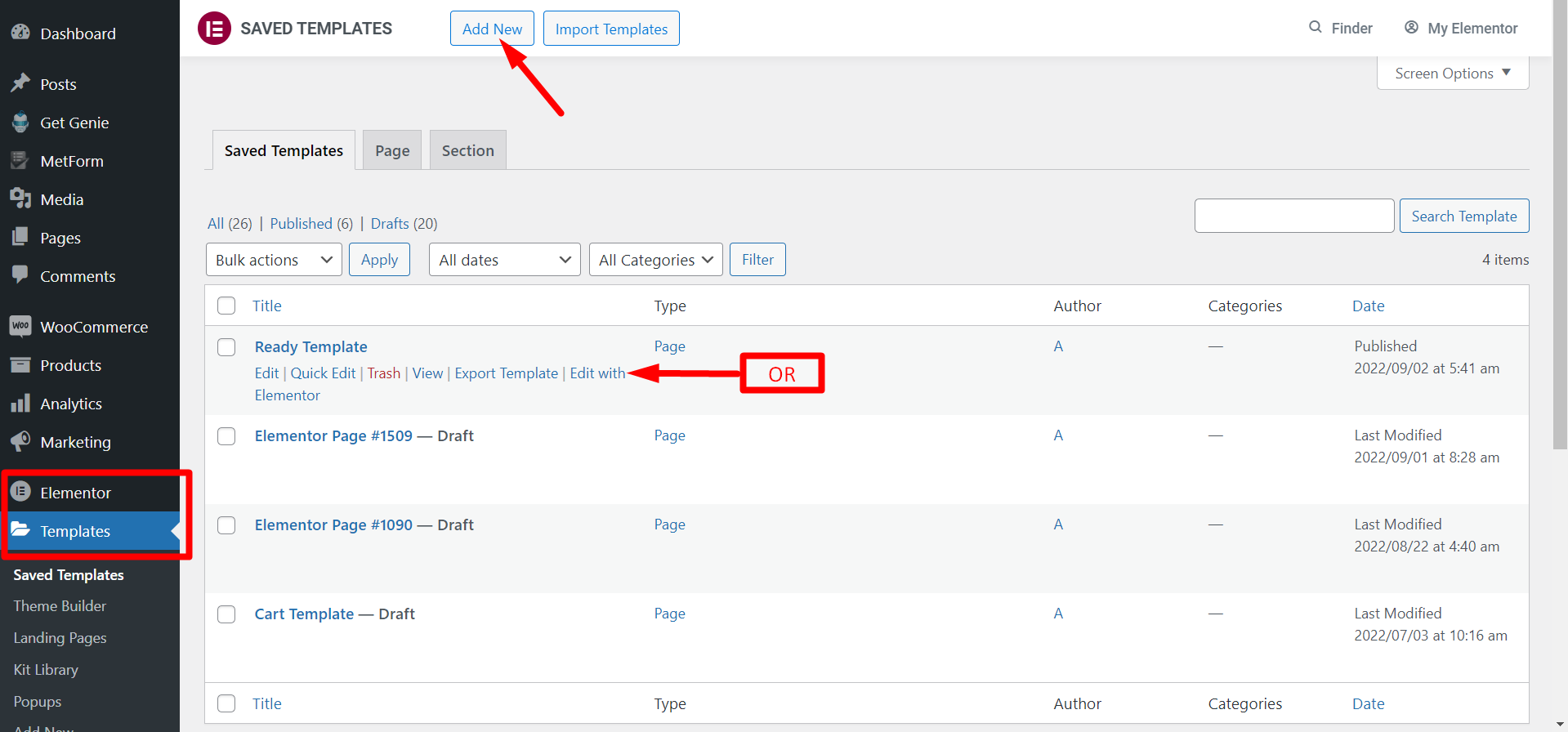Image resolution: width=1568 pixels, height=732 pixels.
Task: Check the Cart Template row checkbox
Action: point(226,614)
